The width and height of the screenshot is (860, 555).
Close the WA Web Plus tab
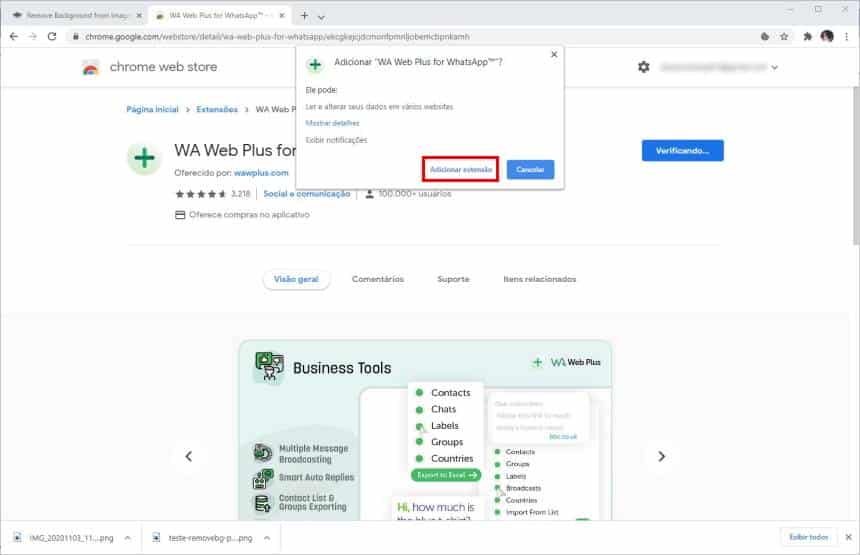(282, 15)
